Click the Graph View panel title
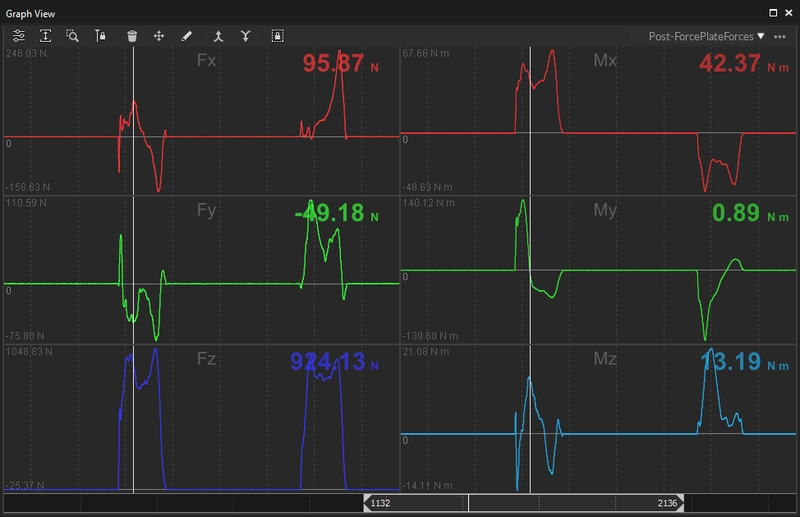 coord(31,14)
